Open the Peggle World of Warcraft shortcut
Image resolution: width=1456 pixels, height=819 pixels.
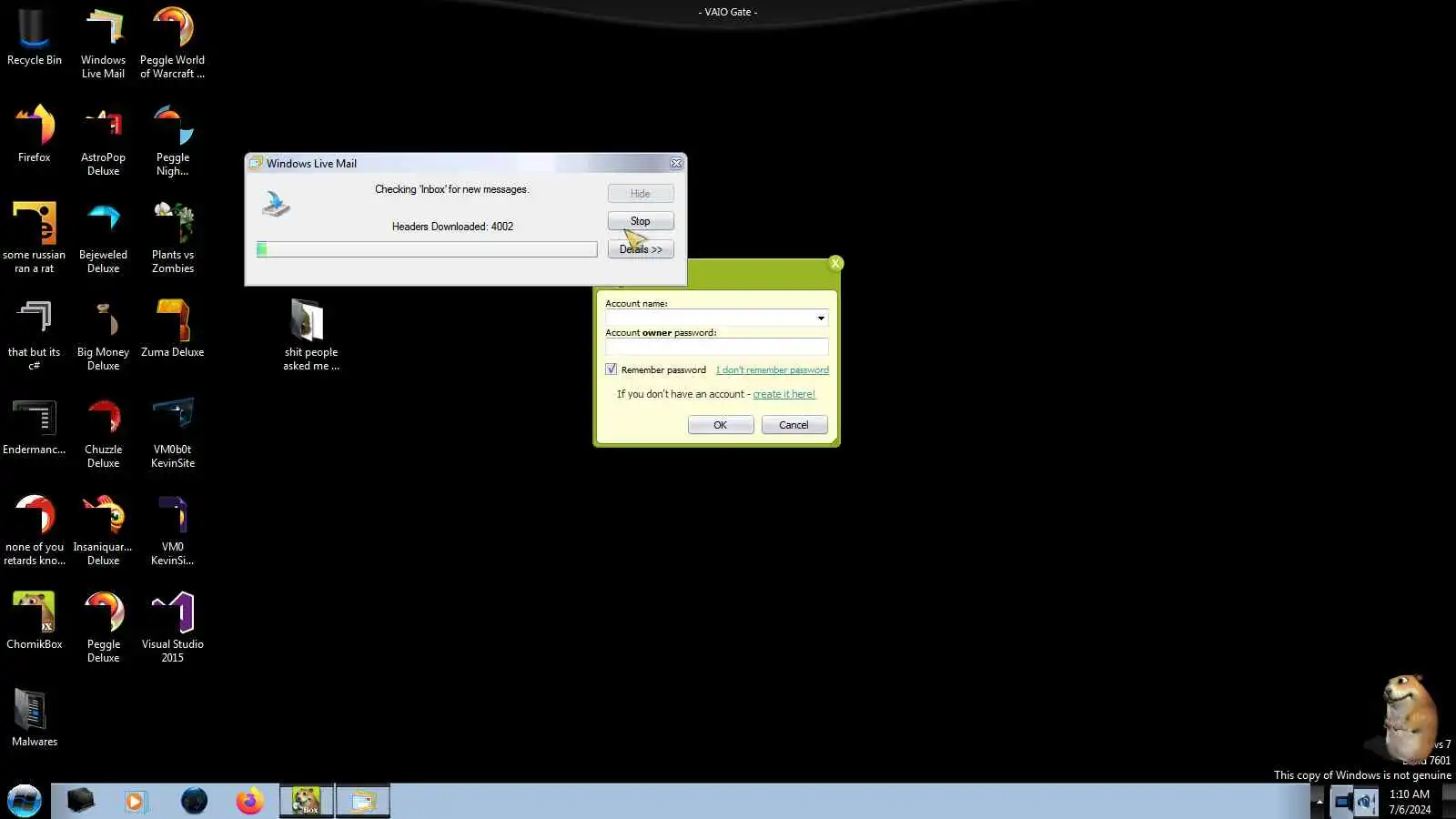pyautogui.click(x=172, y=43)
